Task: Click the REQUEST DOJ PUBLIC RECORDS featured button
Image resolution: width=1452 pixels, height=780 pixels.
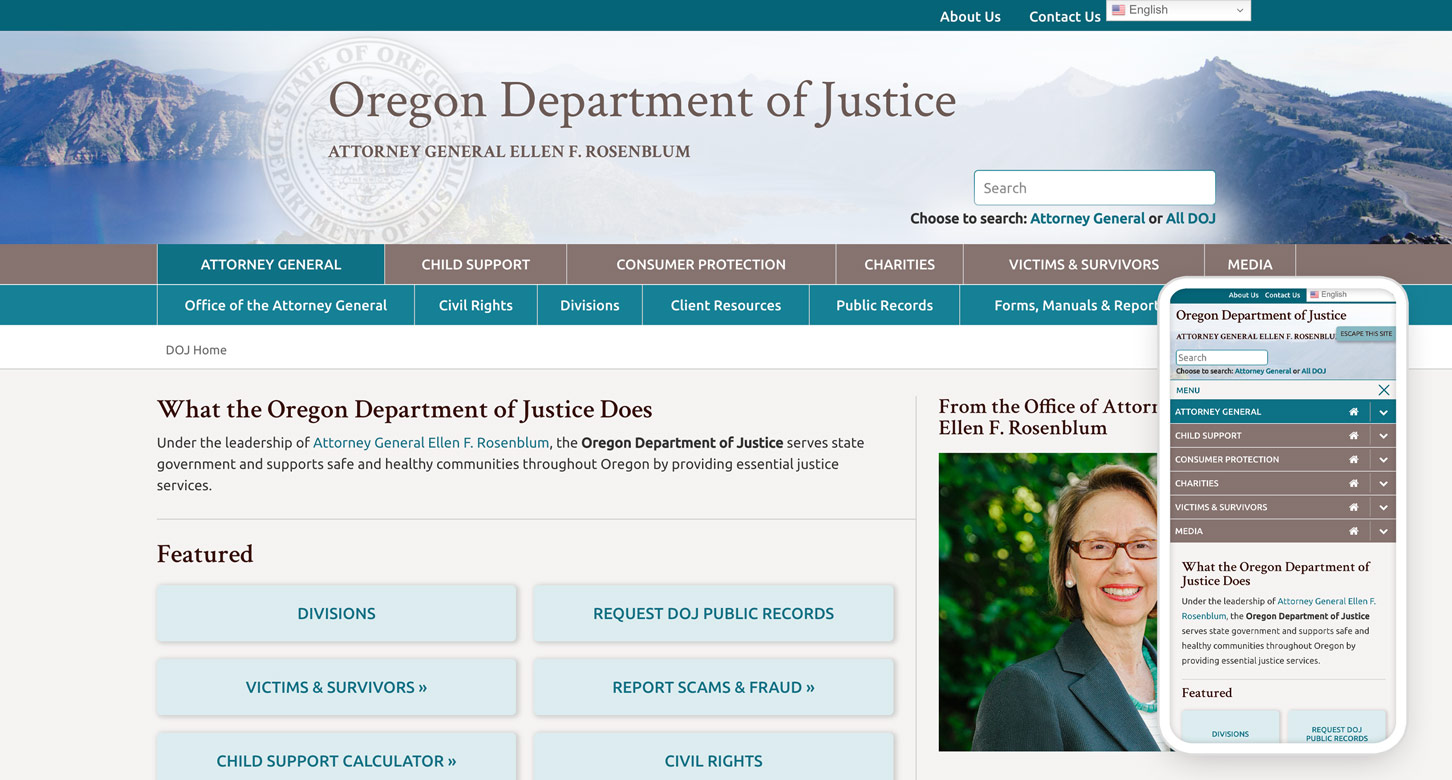Action: 713,613
